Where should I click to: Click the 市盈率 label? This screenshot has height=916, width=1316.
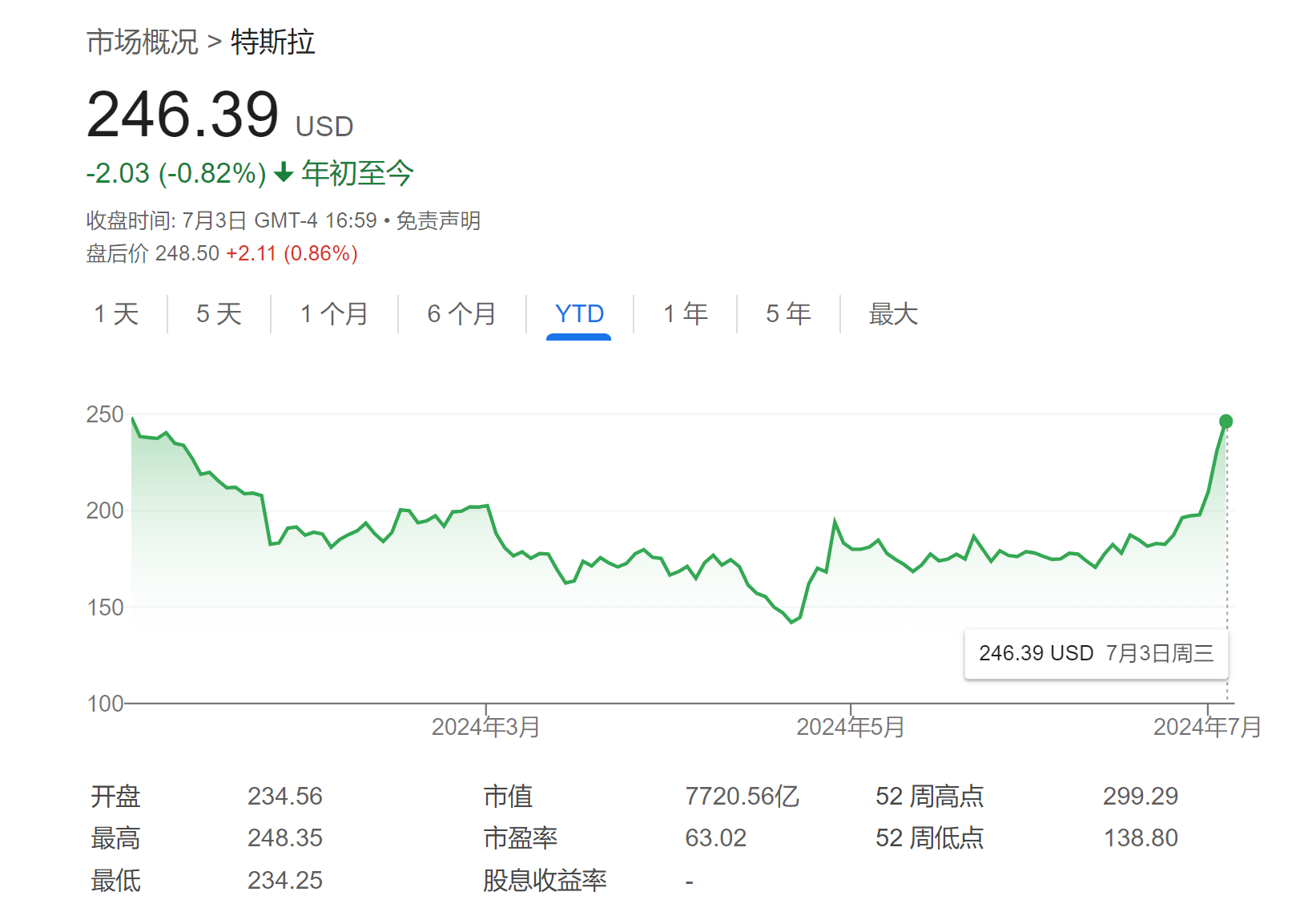(520, 837)
